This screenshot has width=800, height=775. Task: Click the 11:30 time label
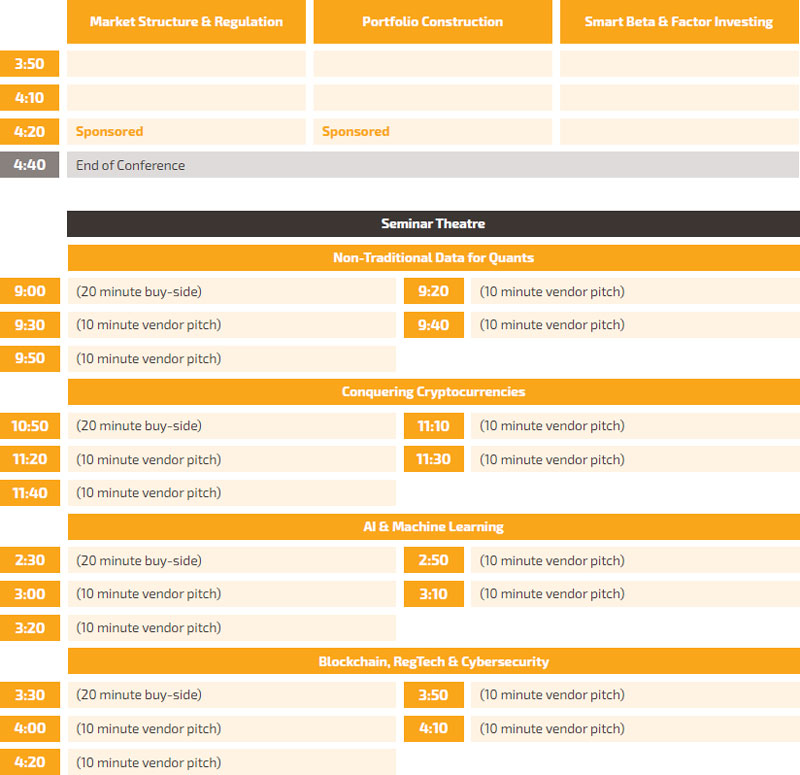coord(434,459)
